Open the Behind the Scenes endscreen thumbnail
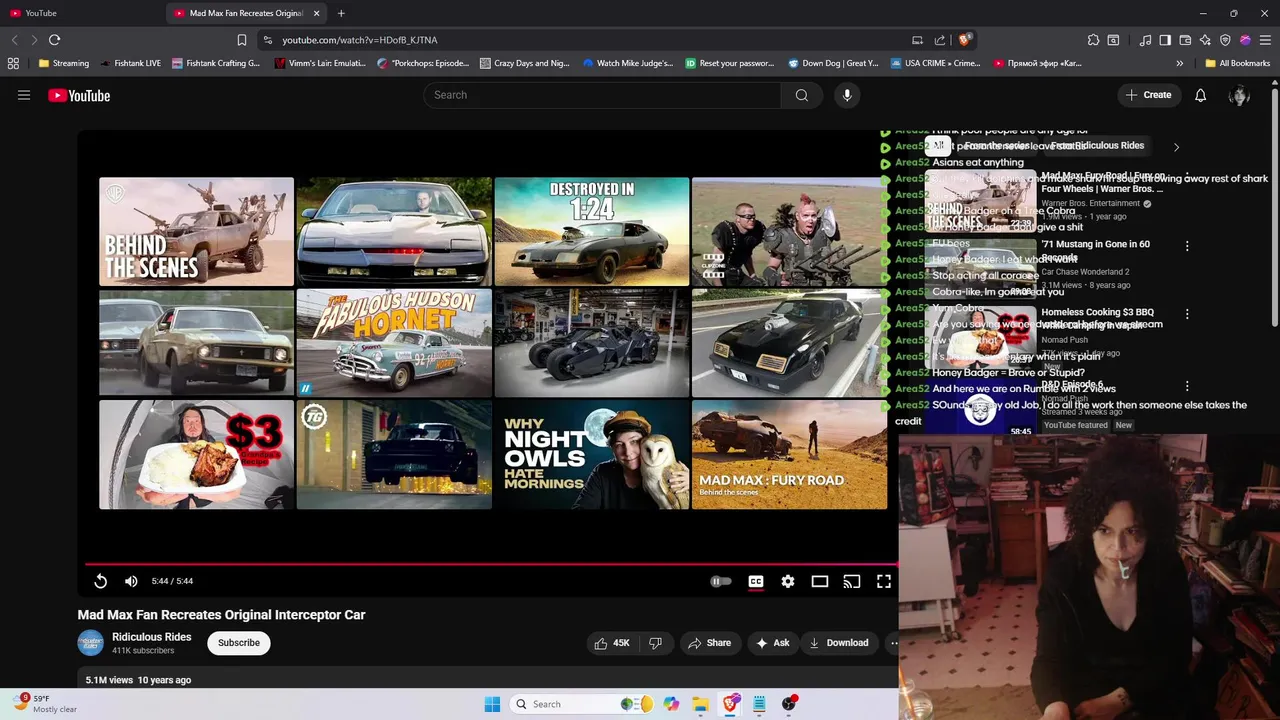This screenshot has width=1280, height=720. (x=196, y=232)
